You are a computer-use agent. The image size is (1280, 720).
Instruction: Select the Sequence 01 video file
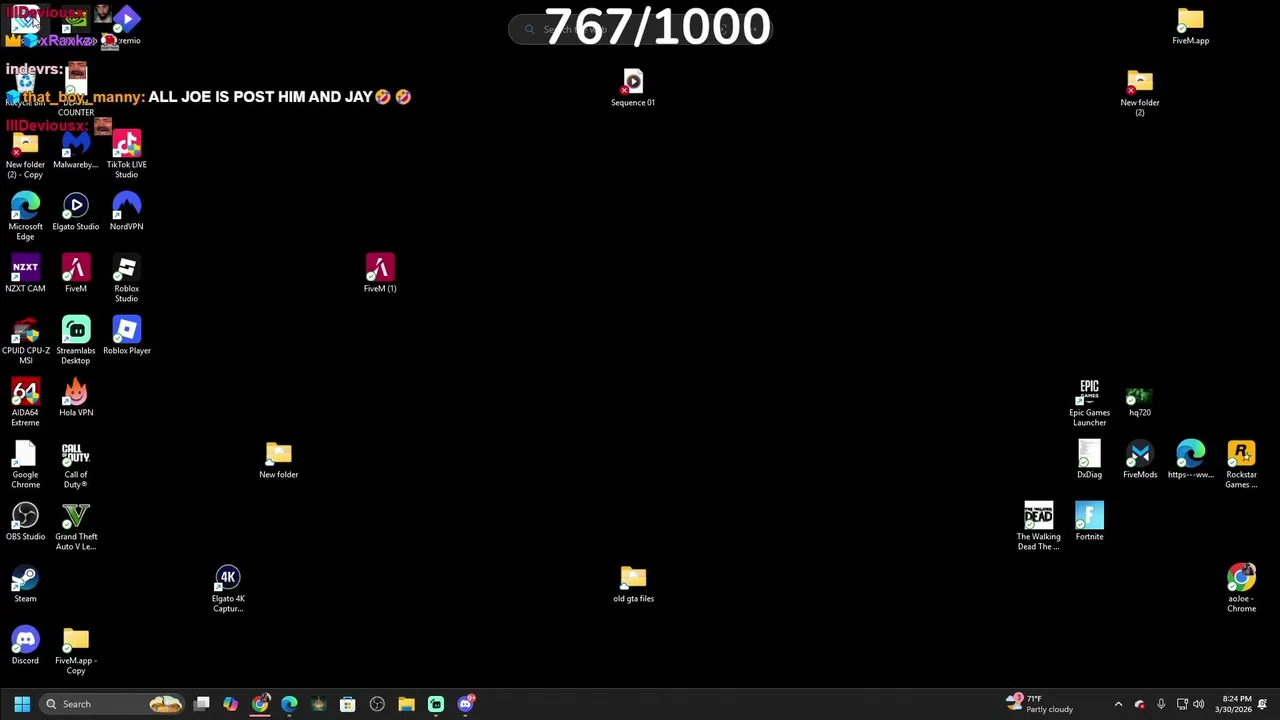[x=633, y=88]
